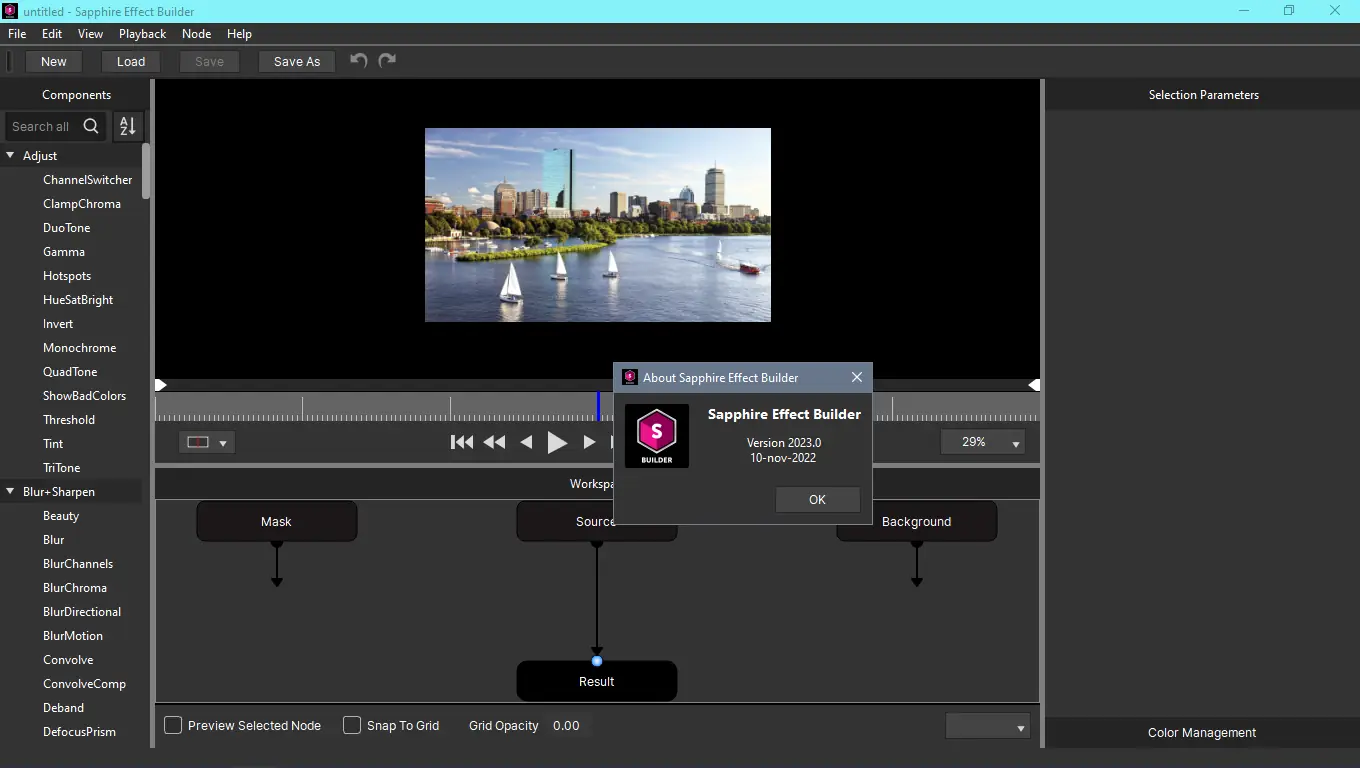Select the BlurMotion component
The image size is (1360, 768).
73,636
